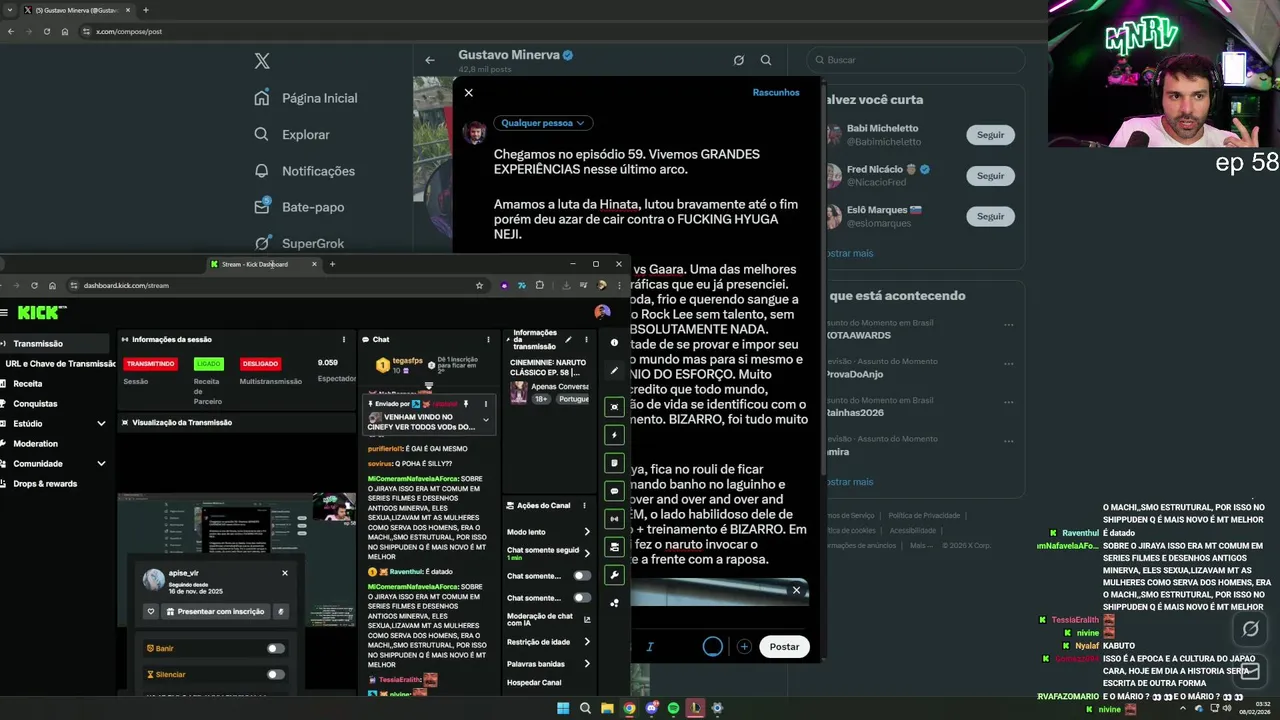Expand the Estúdio sidebar section

101,424
